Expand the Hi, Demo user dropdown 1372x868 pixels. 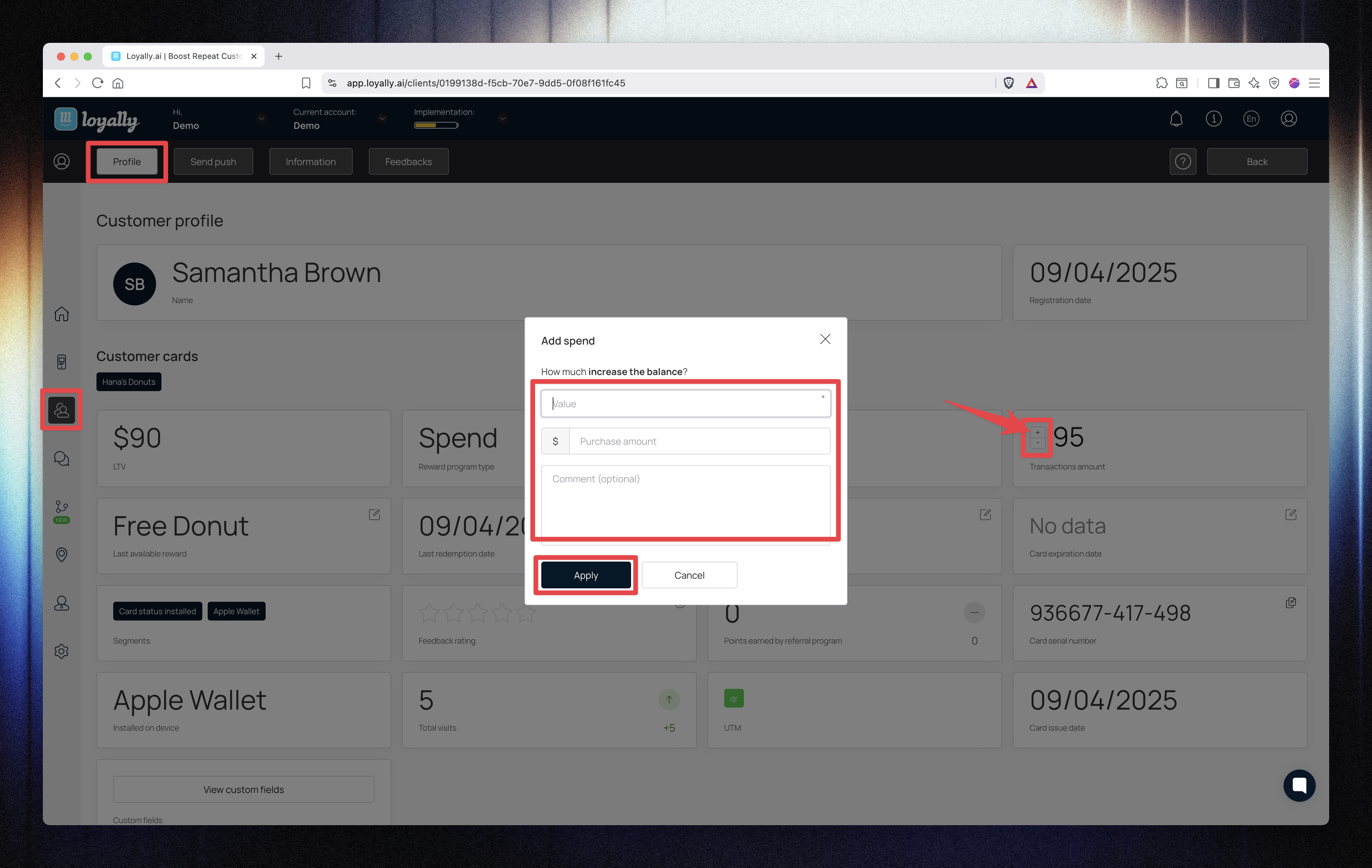[262, 119]
